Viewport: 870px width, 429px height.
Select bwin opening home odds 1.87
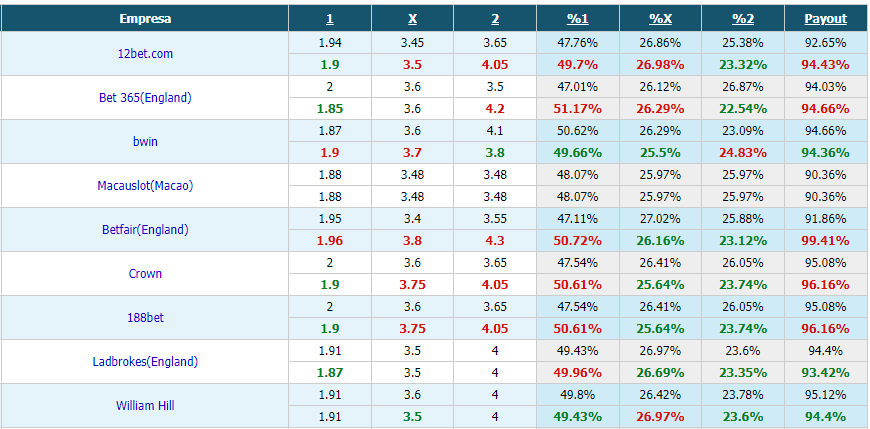[330, 131]
